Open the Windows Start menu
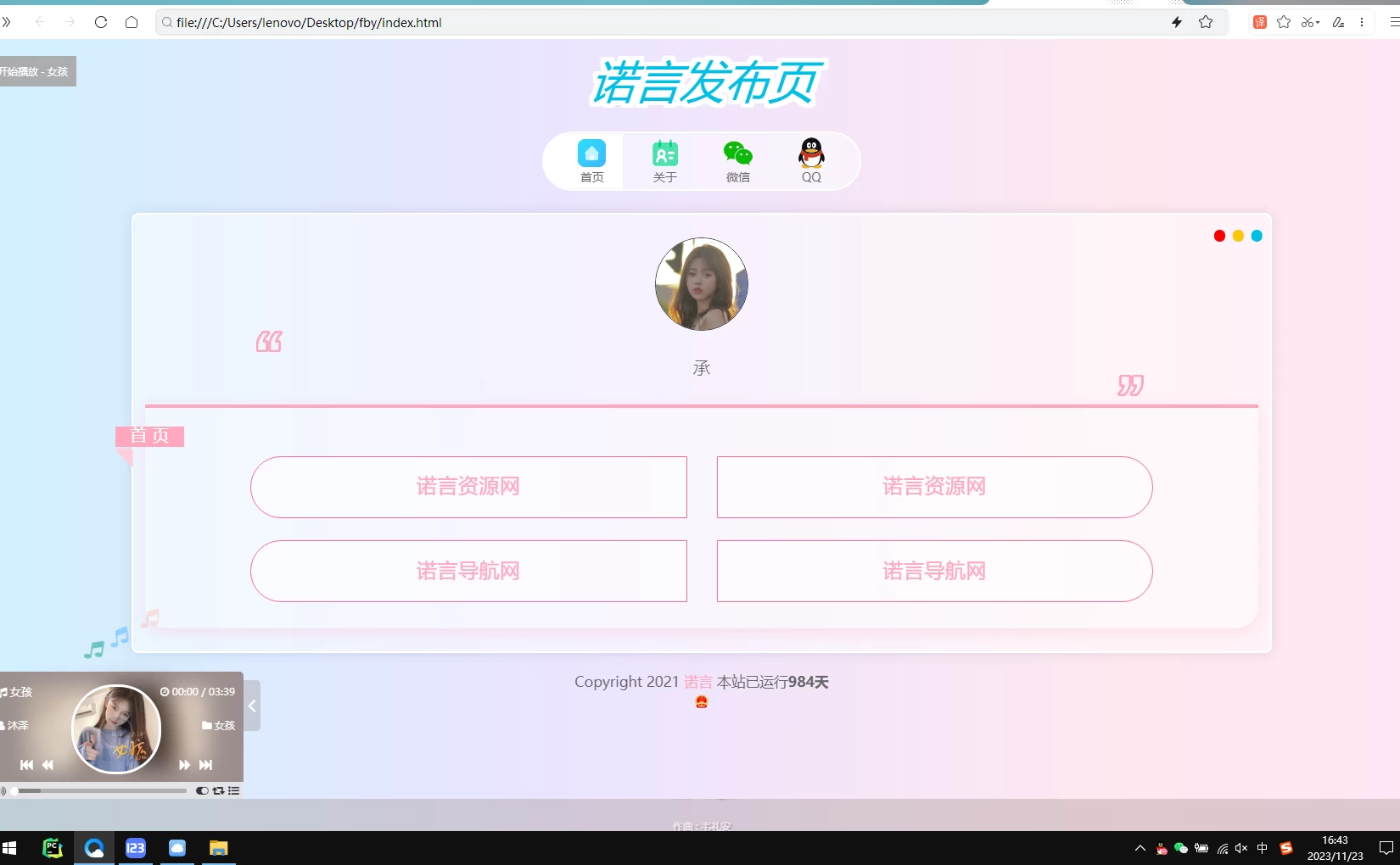Image resolution: width=1400 pixels, height=865 pixels. (x=10, y=848)
